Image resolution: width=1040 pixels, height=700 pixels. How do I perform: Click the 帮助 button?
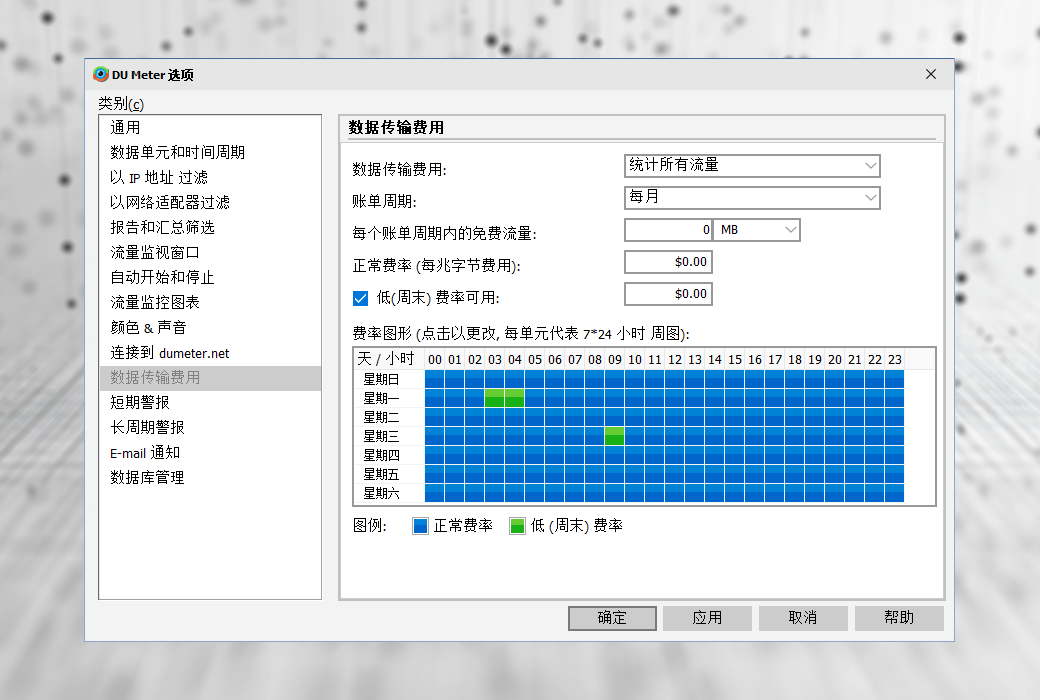899,618
